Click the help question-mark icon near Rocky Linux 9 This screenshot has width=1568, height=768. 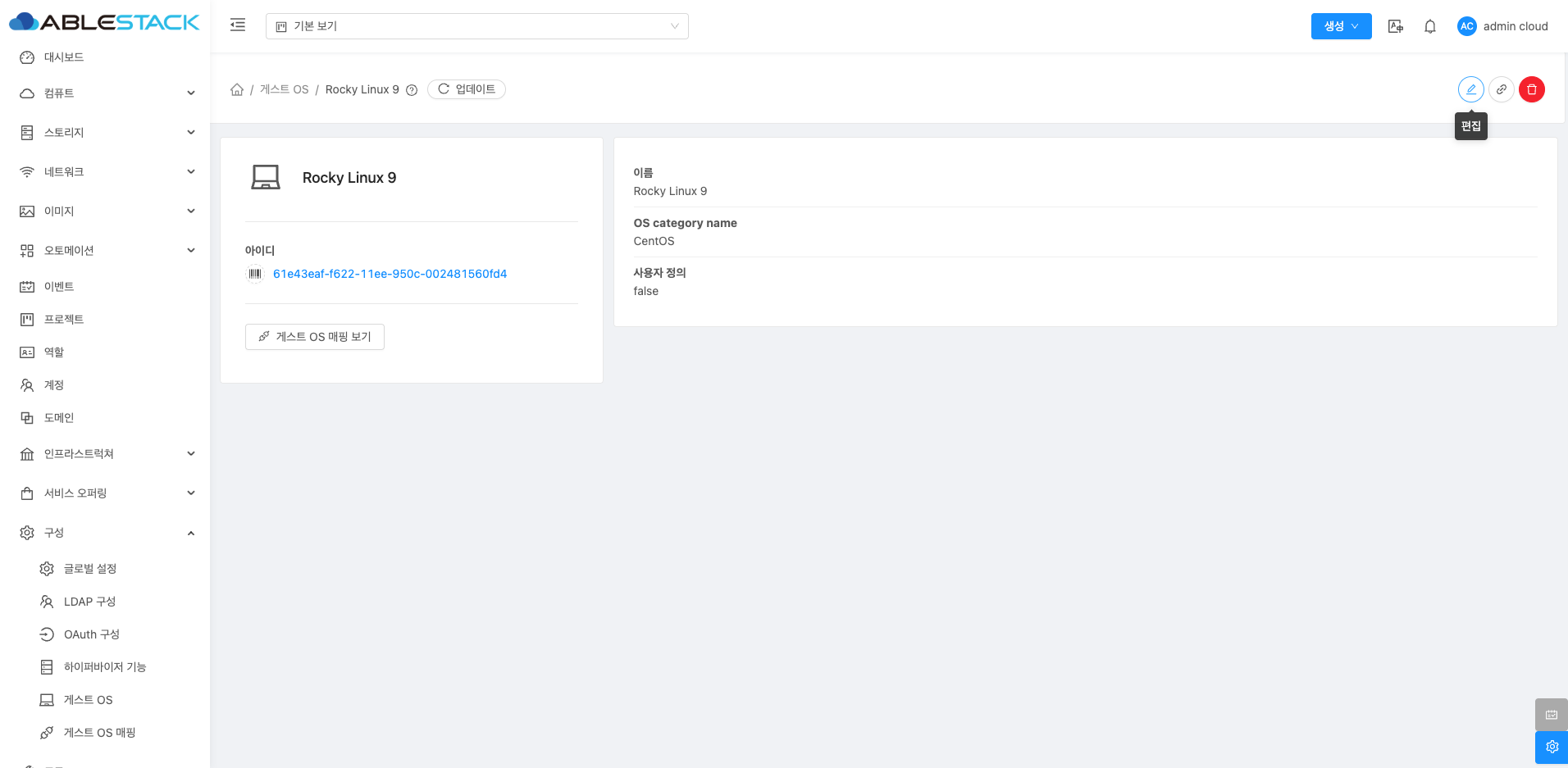(x=412, y=90)
